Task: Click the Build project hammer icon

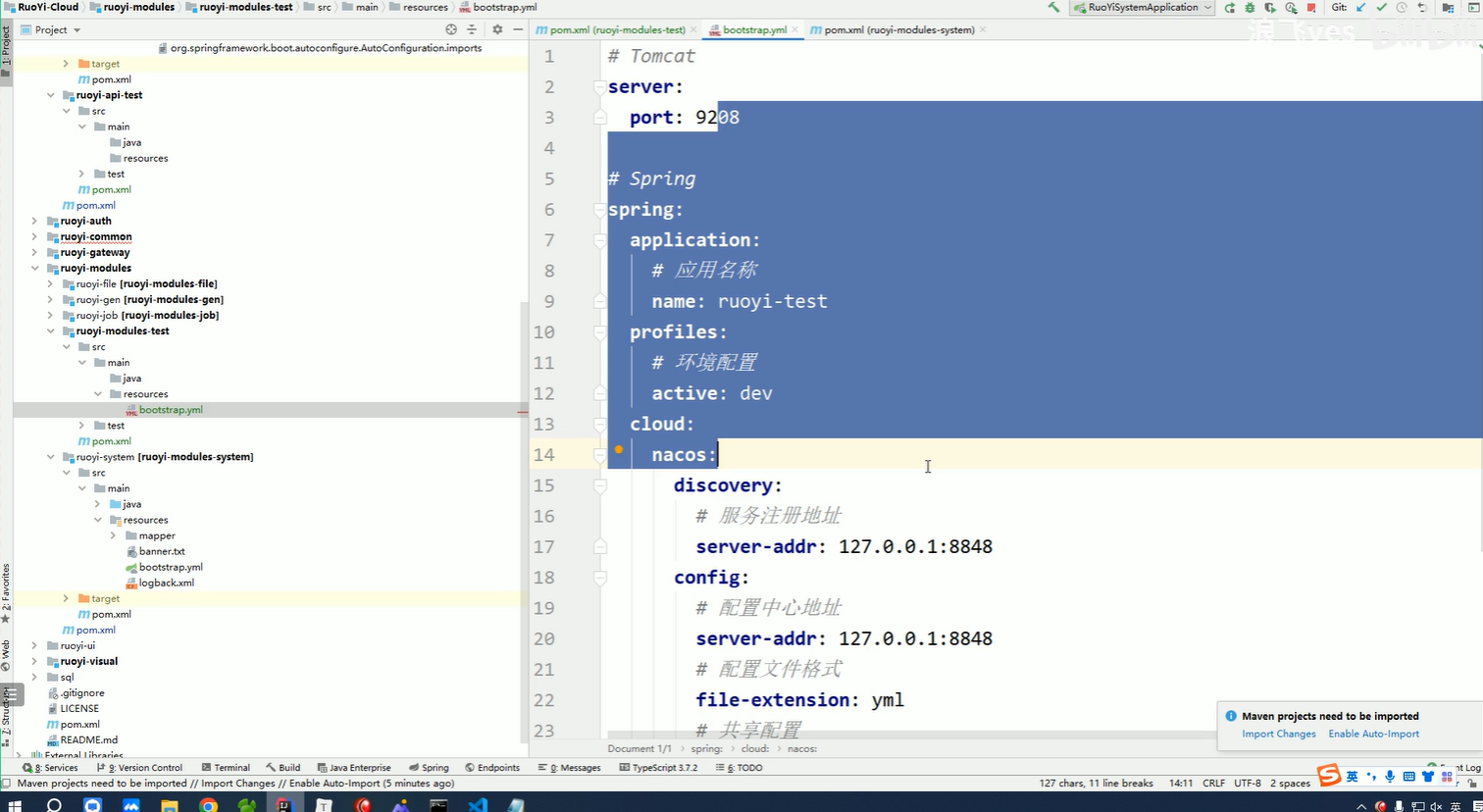Action: coord(1053,7)
